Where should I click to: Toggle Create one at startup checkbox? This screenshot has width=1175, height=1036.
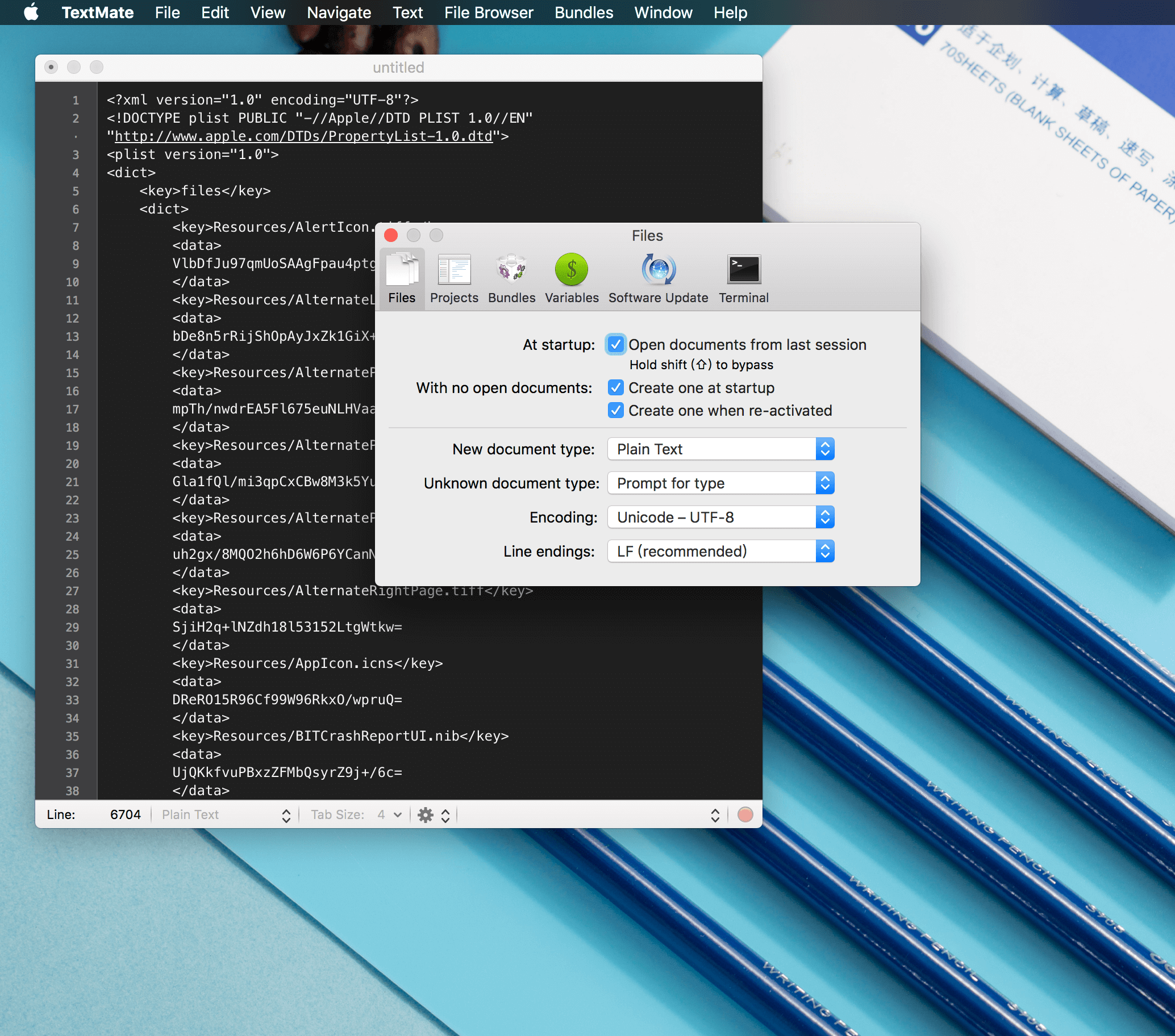616,387
